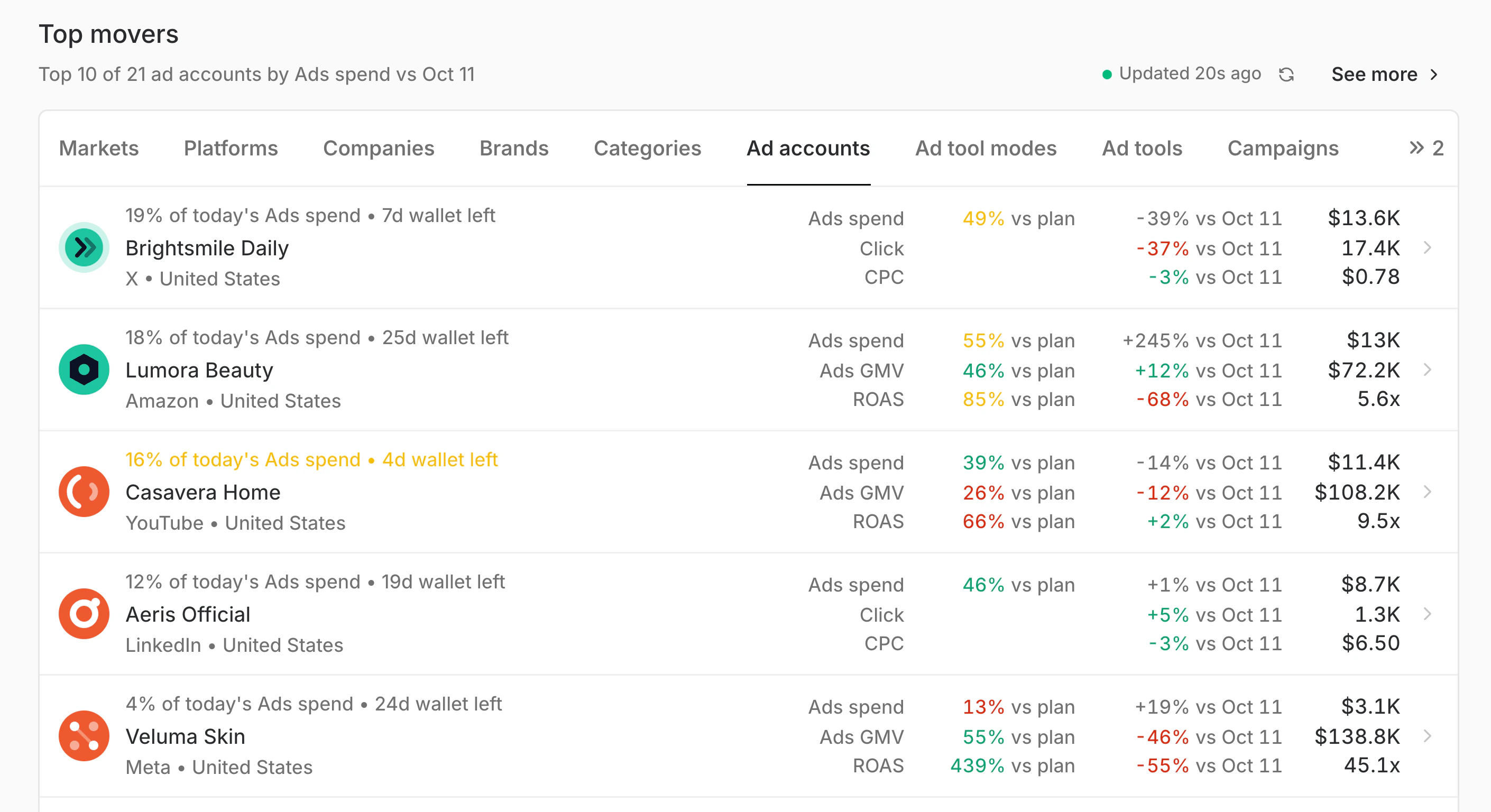
Task: Open the Lumora Beauty account name
Action: (199, 371)
